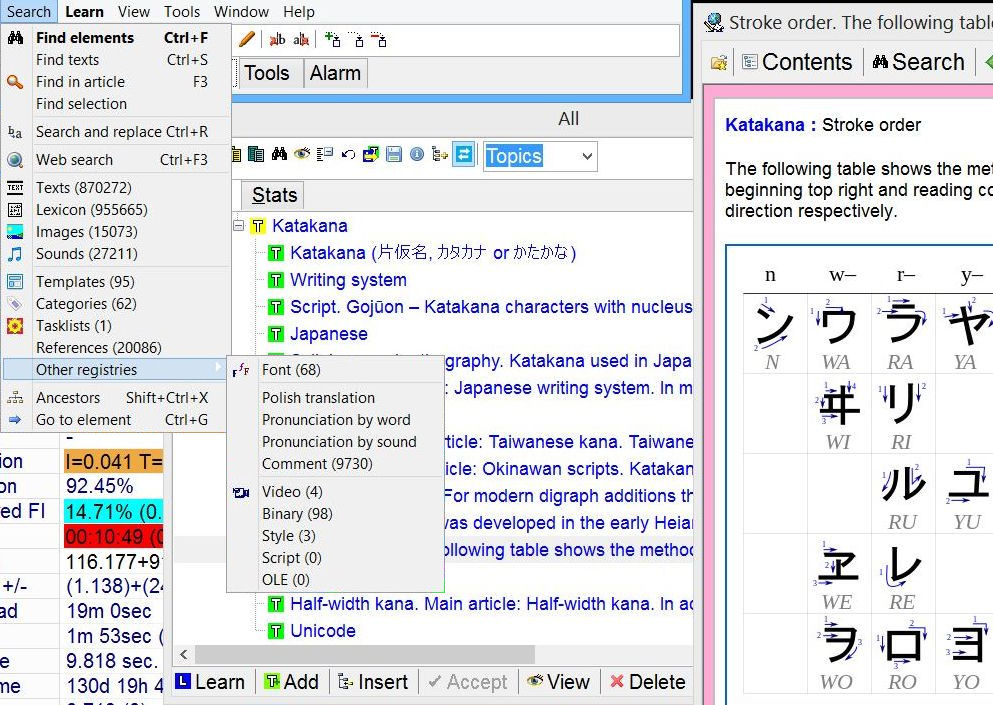Image resolution: width=993 pixels, height=705 pixels.
Task: Open References (20086) registry
Action: [x=116, y=348]
